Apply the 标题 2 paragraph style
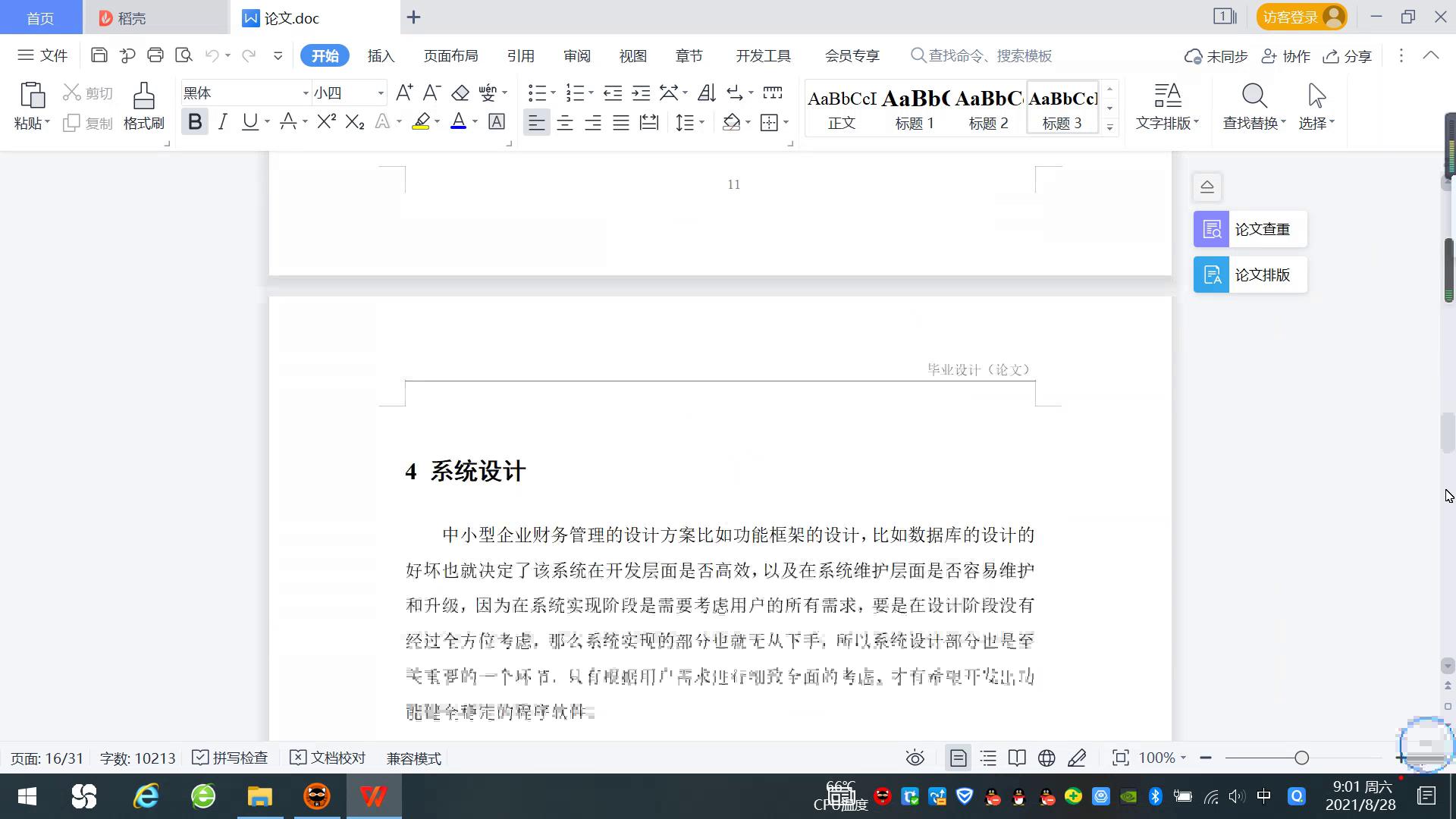Image resolution: width=1456 pixels, height=819 pixels. [x=988, y=106]
